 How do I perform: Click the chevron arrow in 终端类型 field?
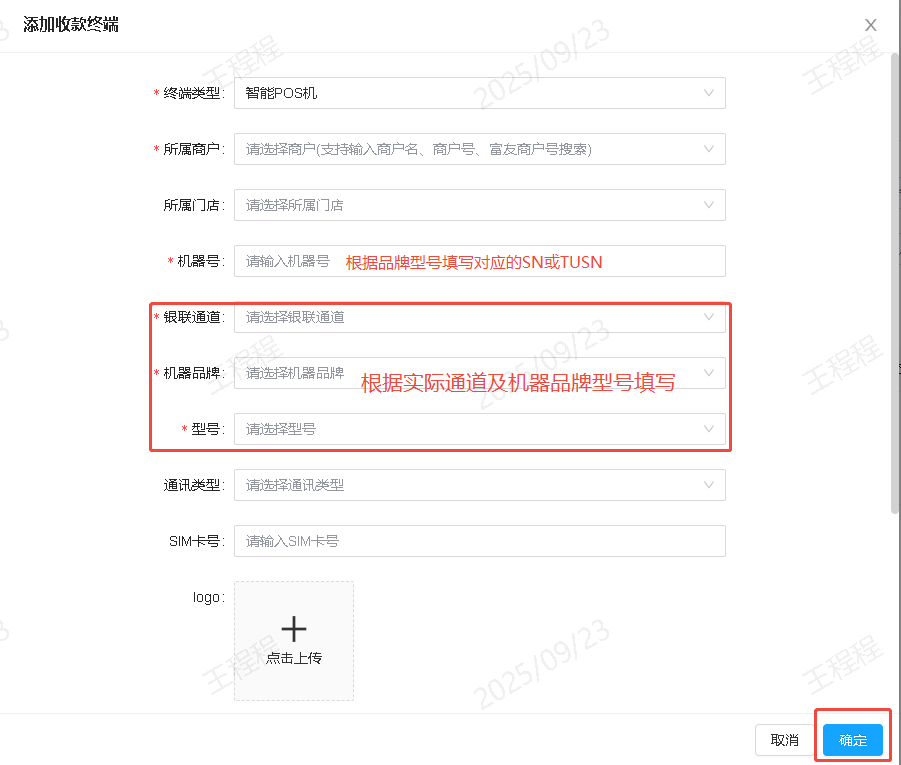(709, 93)
